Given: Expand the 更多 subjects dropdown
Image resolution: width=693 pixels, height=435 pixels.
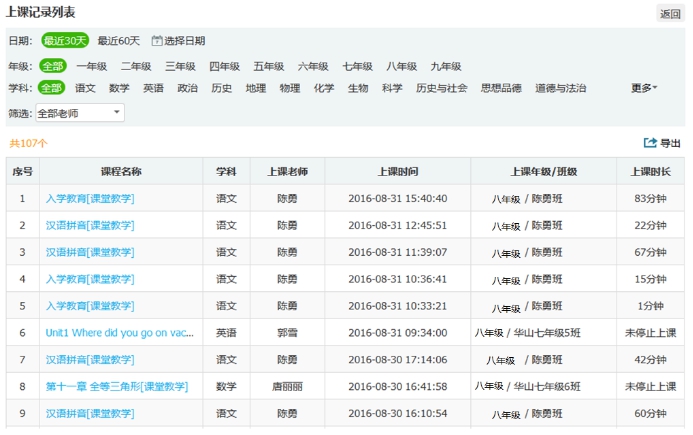Looking at the screenshot, I should coord(644,88).
